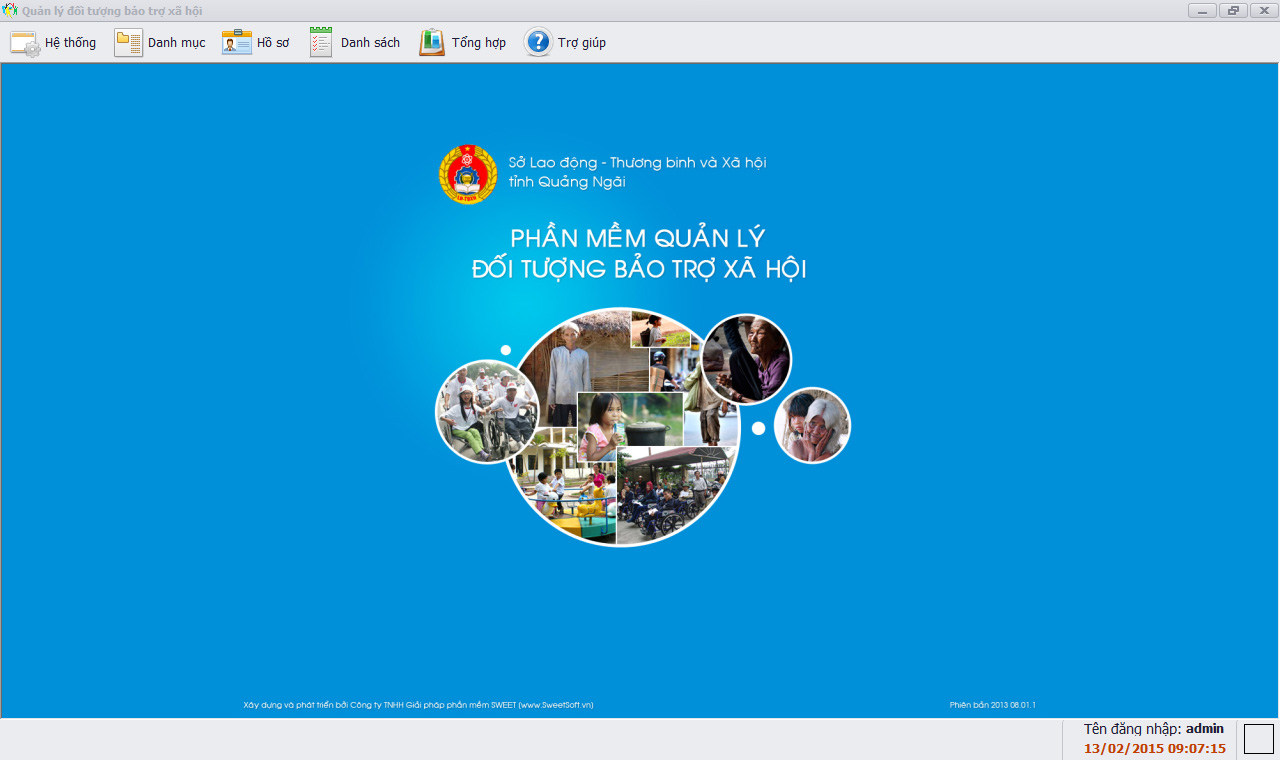Click the Danh sách checklist icon
This screenshot has height=760, width=1280.
[x=321, y=43]
